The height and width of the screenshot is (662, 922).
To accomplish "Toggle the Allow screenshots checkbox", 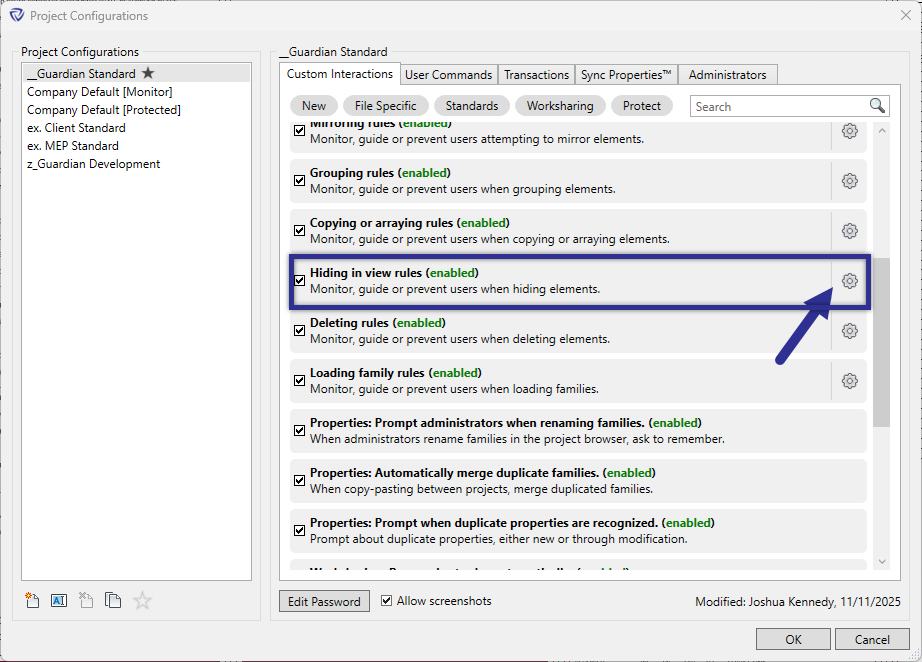I will click(386, 600).
